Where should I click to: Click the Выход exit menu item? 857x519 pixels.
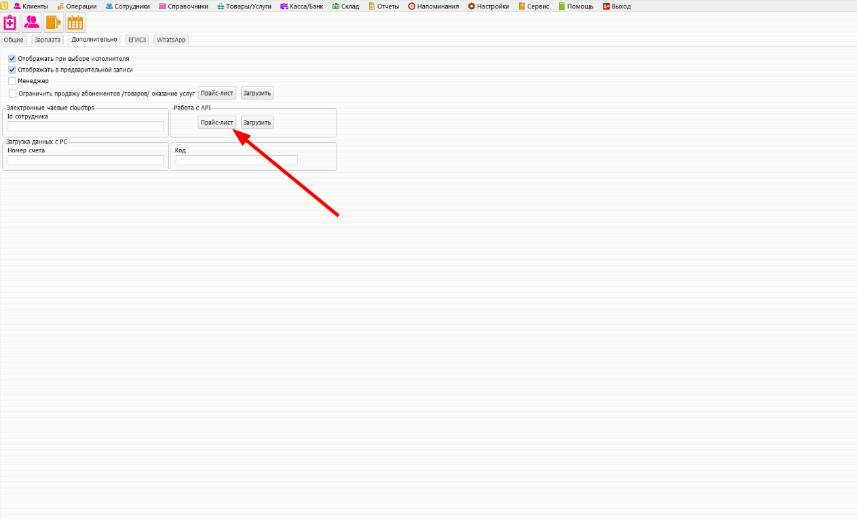coord(616,6)
